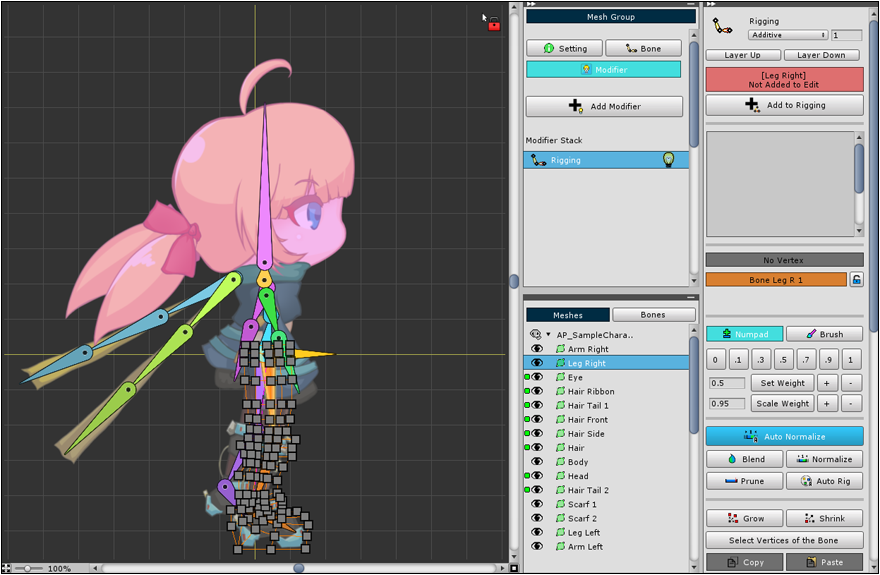This screenshot has height=575, width=880.
Task: Paste the copied weights
Action: point(824,562)
